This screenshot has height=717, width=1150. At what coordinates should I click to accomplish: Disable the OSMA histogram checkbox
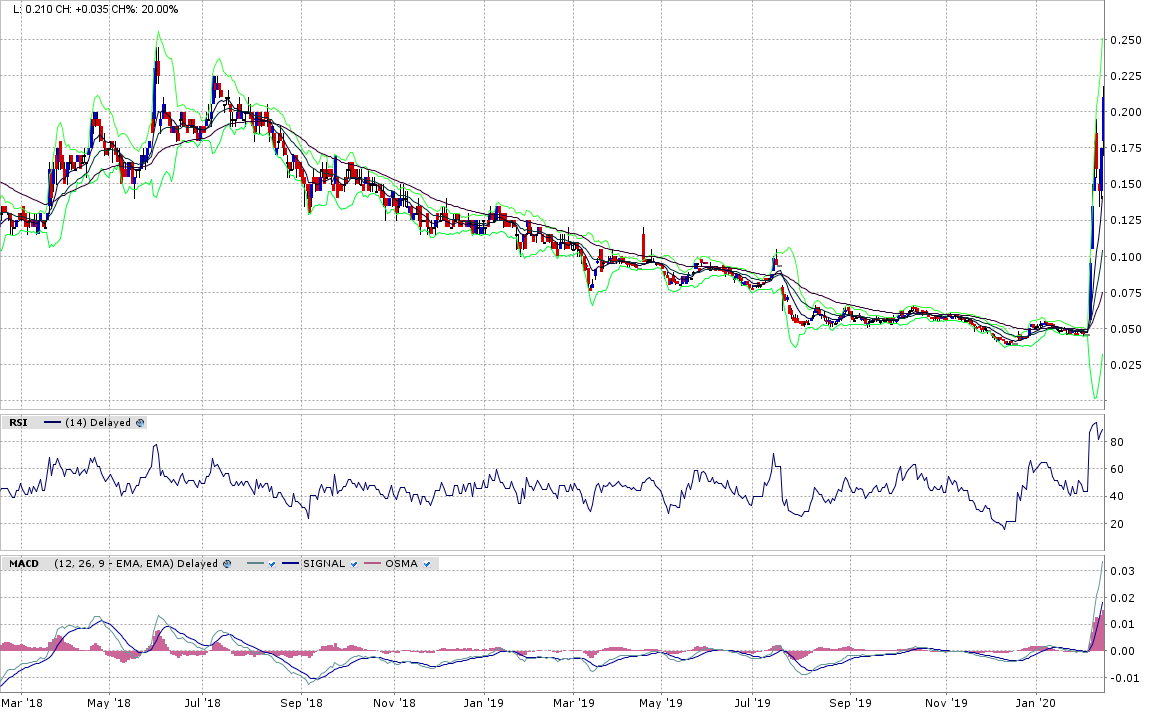[x=427, y=563]
